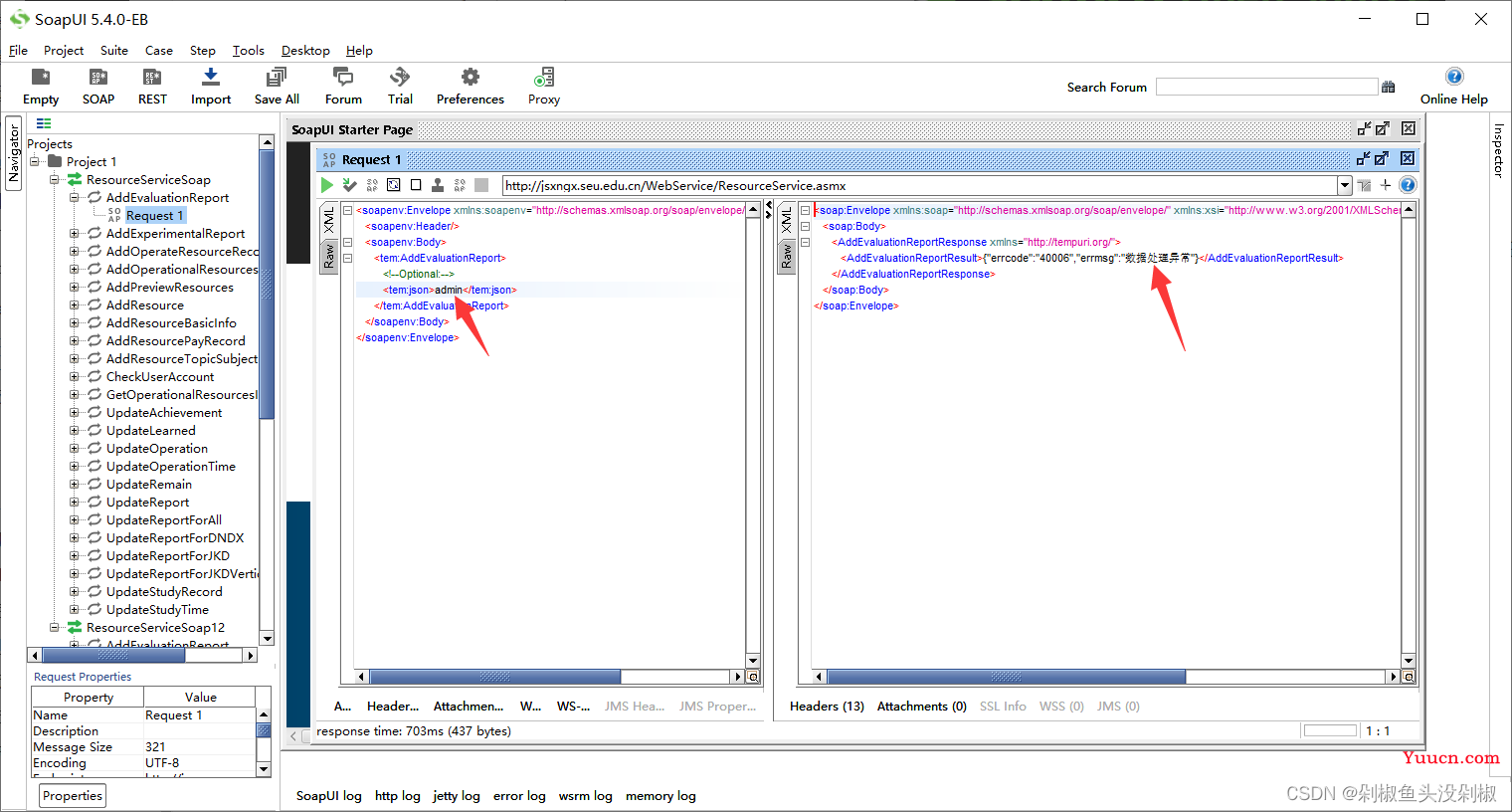Screen dimensions: 1512x812
Task: Open the endpoint URL dropdown arrow
Action: pos(1345,185)
